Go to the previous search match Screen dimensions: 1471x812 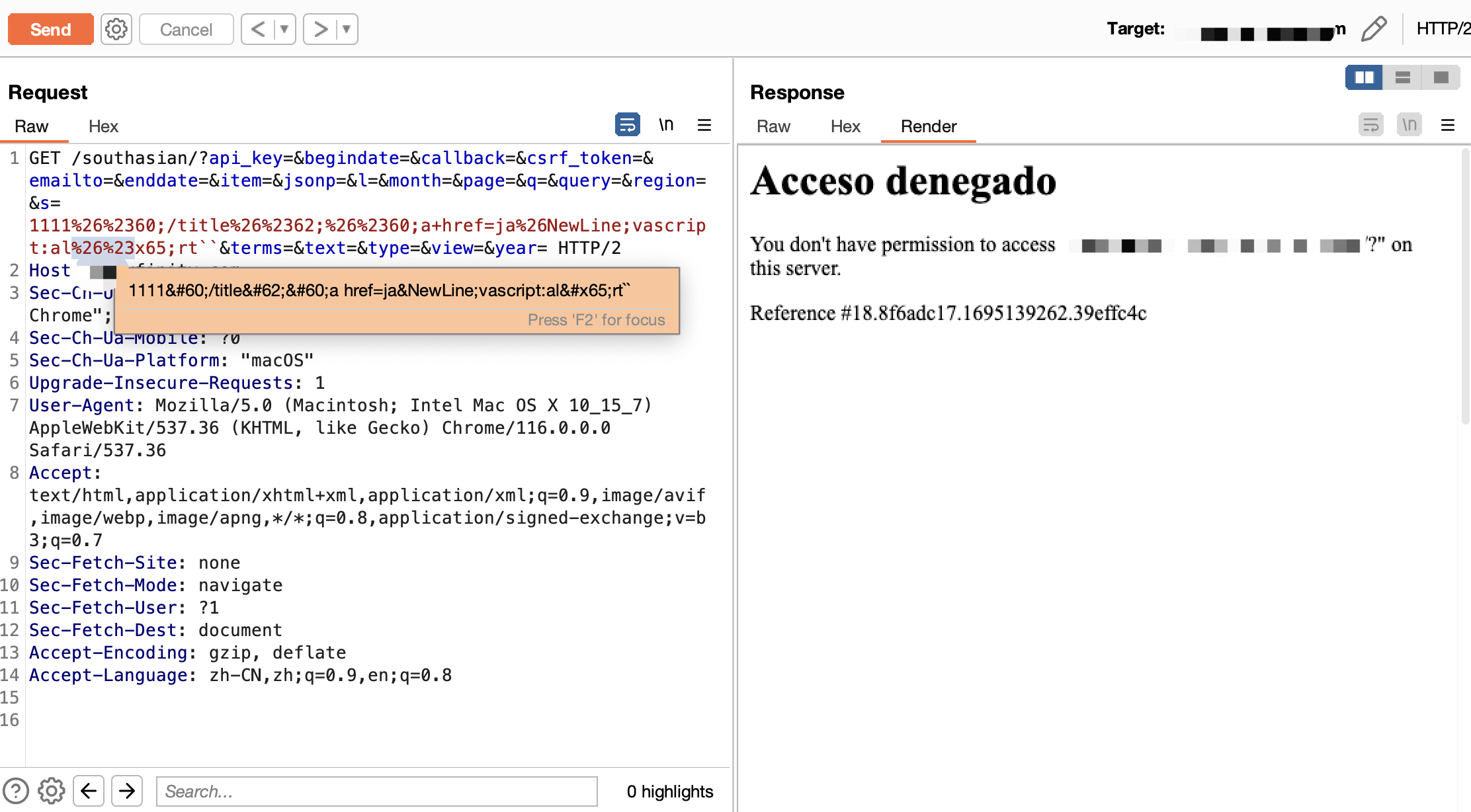89,791
